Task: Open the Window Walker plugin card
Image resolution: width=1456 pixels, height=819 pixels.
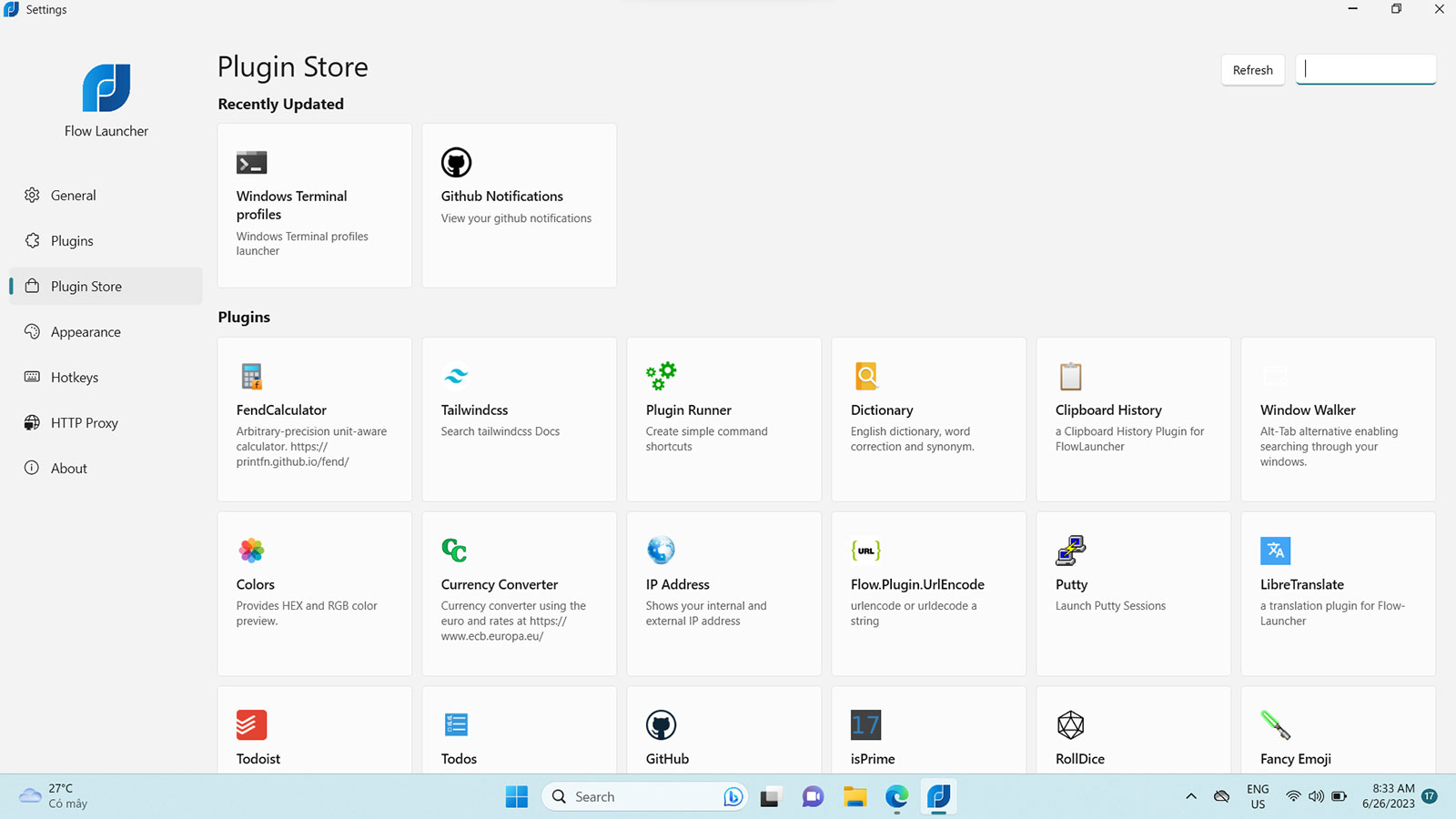Action: 1338,420
